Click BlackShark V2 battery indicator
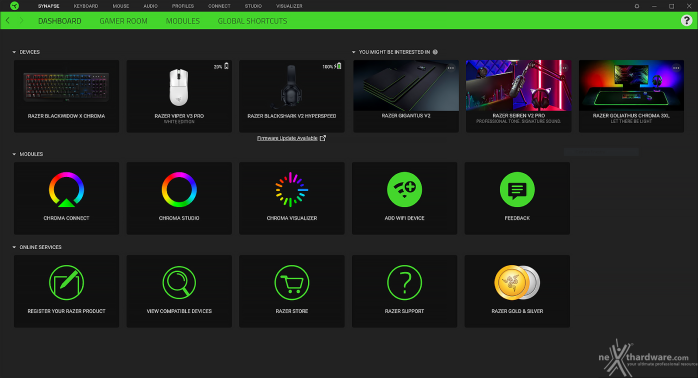698x378 pixels. (332, 66)
